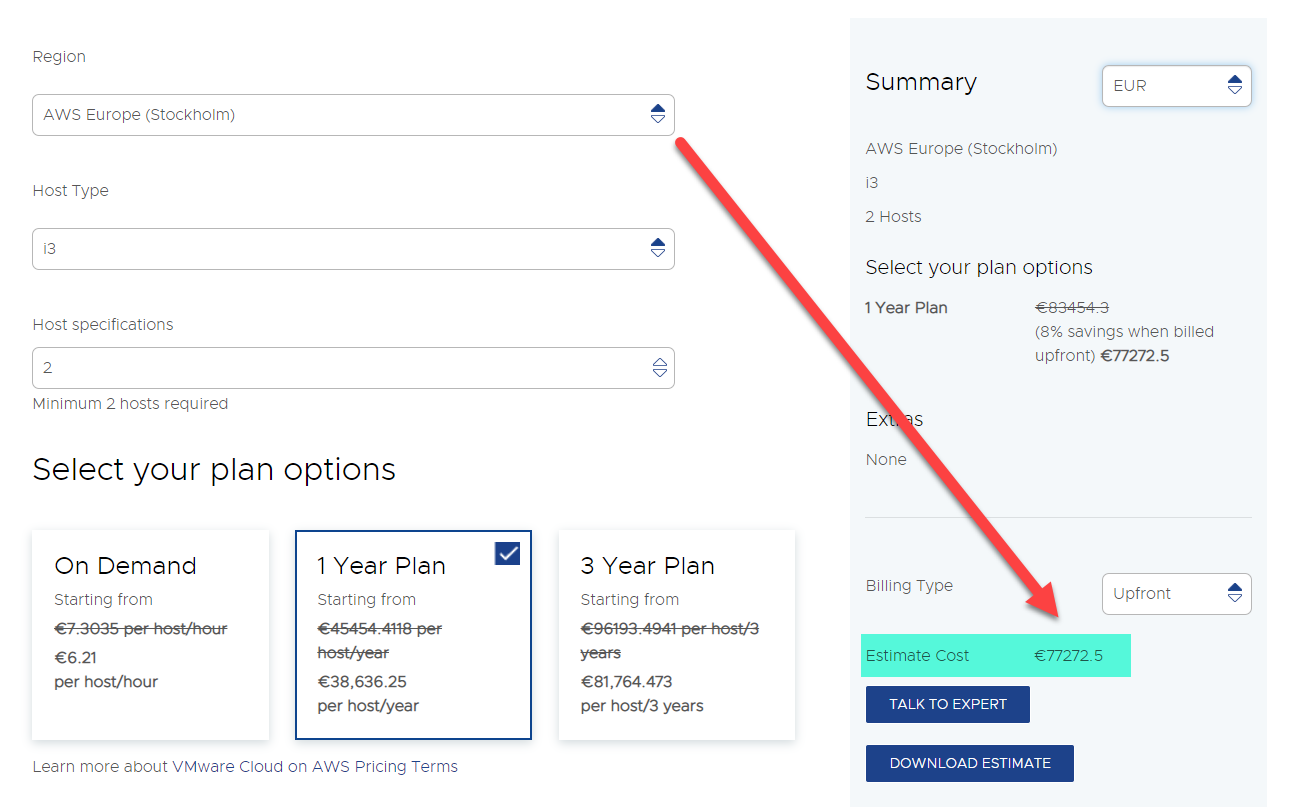
Task: Click the Host Type dropdown arrow icon
Action: [x=657, y=248]
